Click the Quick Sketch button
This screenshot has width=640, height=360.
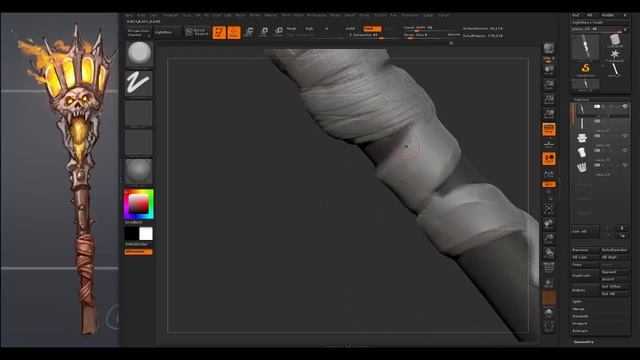[197, 32]
